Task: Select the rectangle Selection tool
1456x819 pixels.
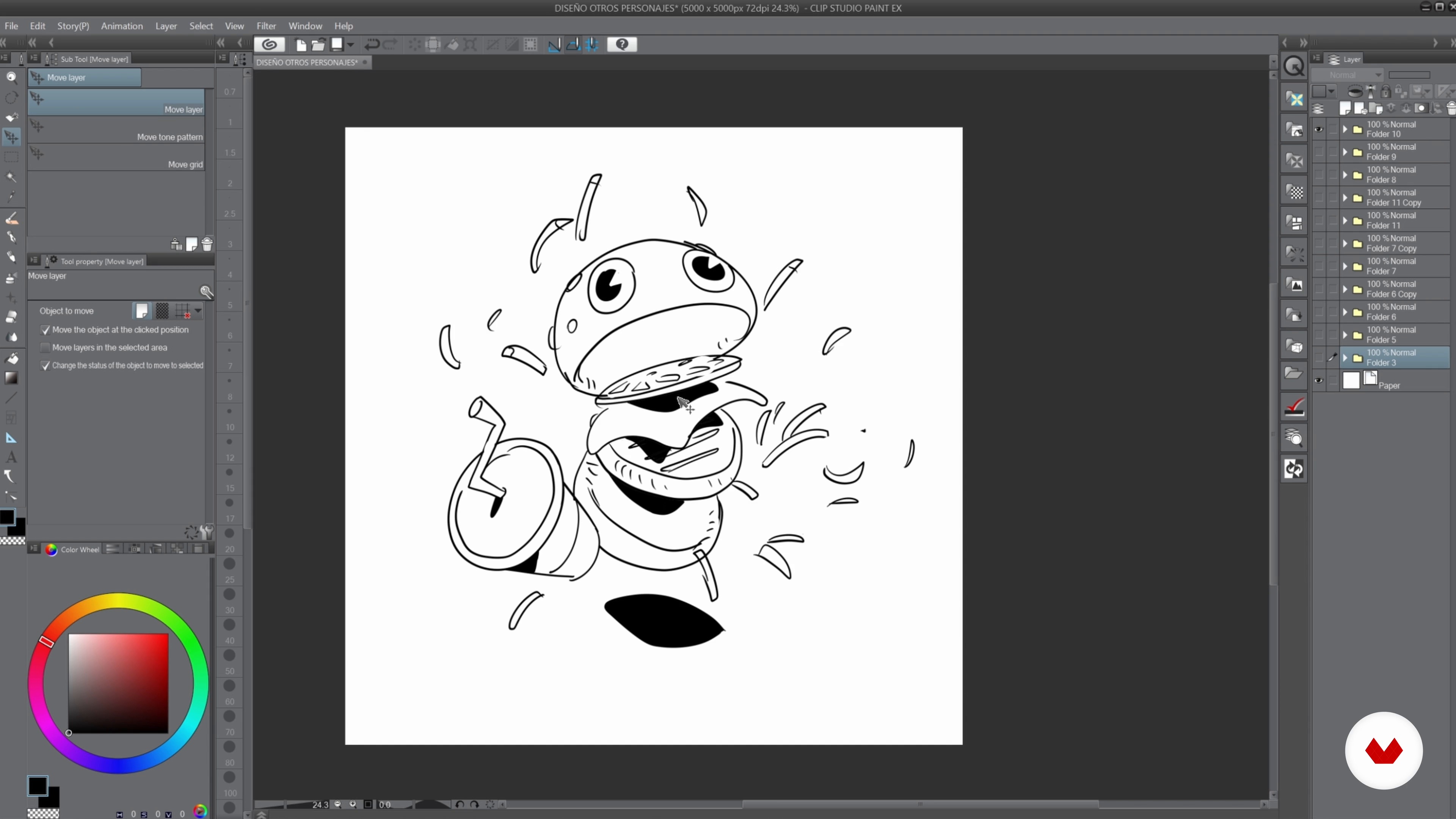Action: point(11,157)
